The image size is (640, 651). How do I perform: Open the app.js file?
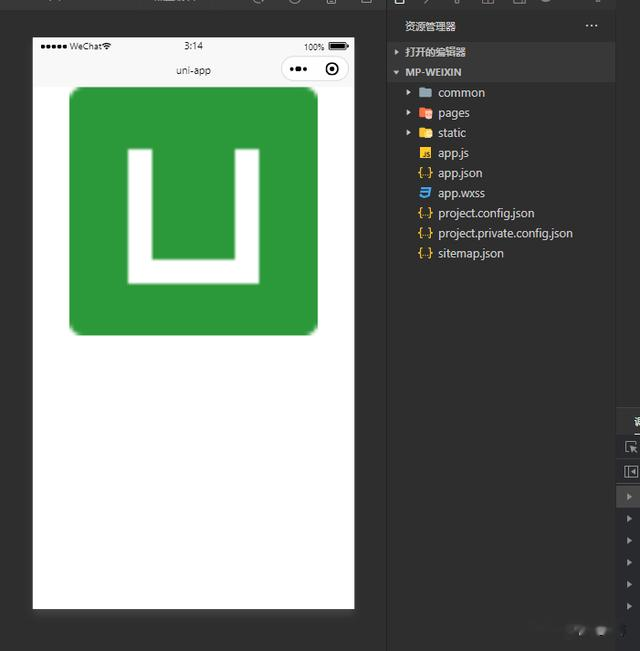(x=453, y=153)
